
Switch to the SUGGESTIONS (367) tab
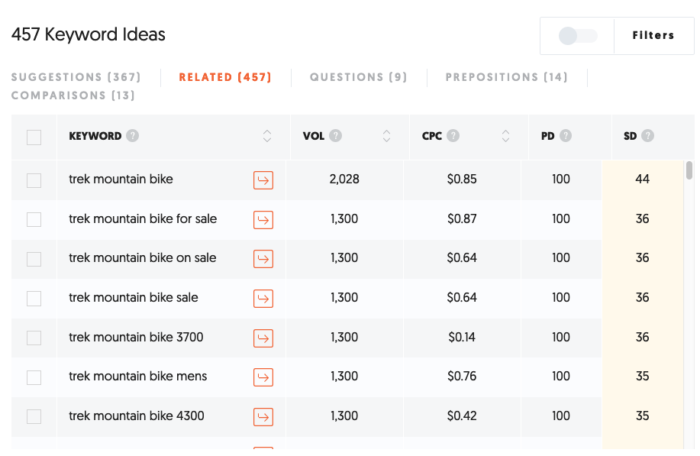(x=76, y=77)
